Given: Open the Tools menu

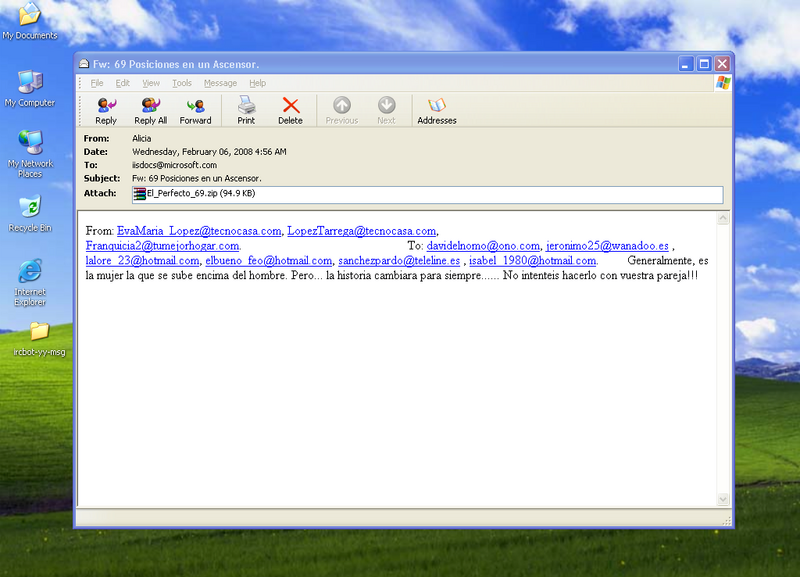Looking at the screenshot, I should 182,83.
